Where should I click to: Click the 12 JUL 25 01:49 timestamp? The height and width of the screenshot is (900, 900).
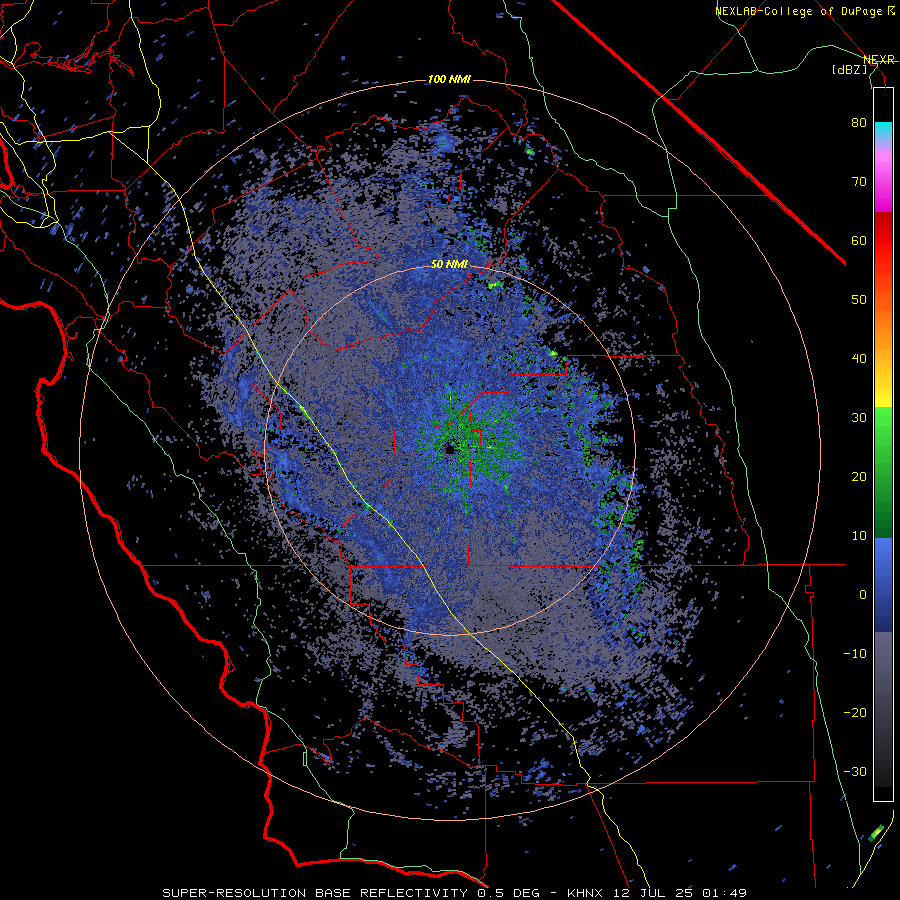point(680,893)
